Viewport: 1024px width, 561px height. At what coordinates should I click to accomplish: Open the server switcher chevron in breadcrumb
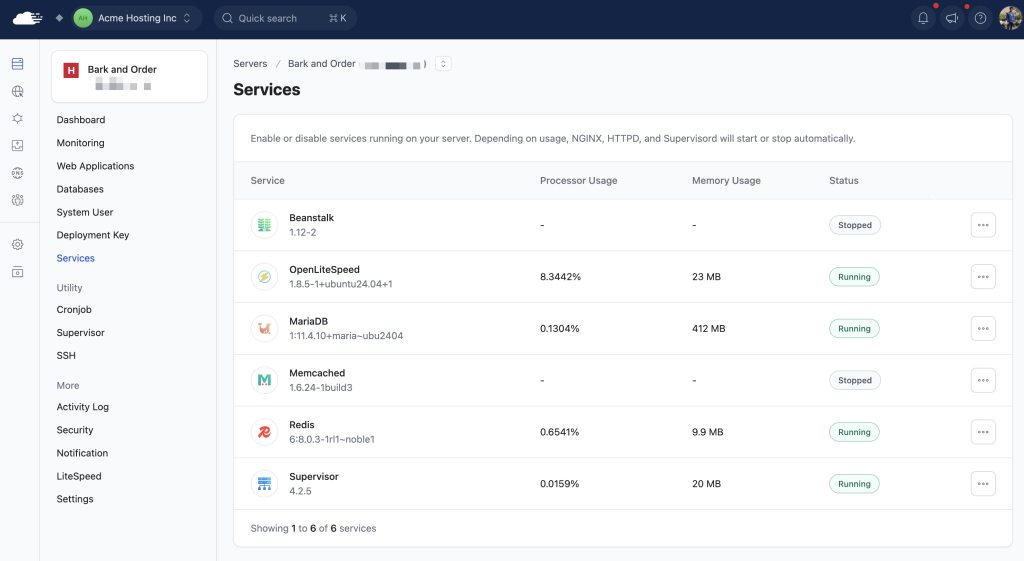tap(443, 64)
